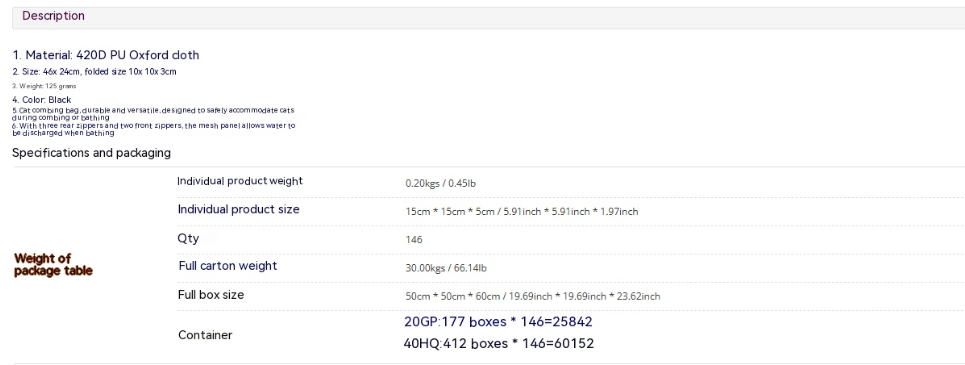Open the Description tab header
Image resolution: width=965 pixels, height=365 pixels.
[x=54, y=16]
